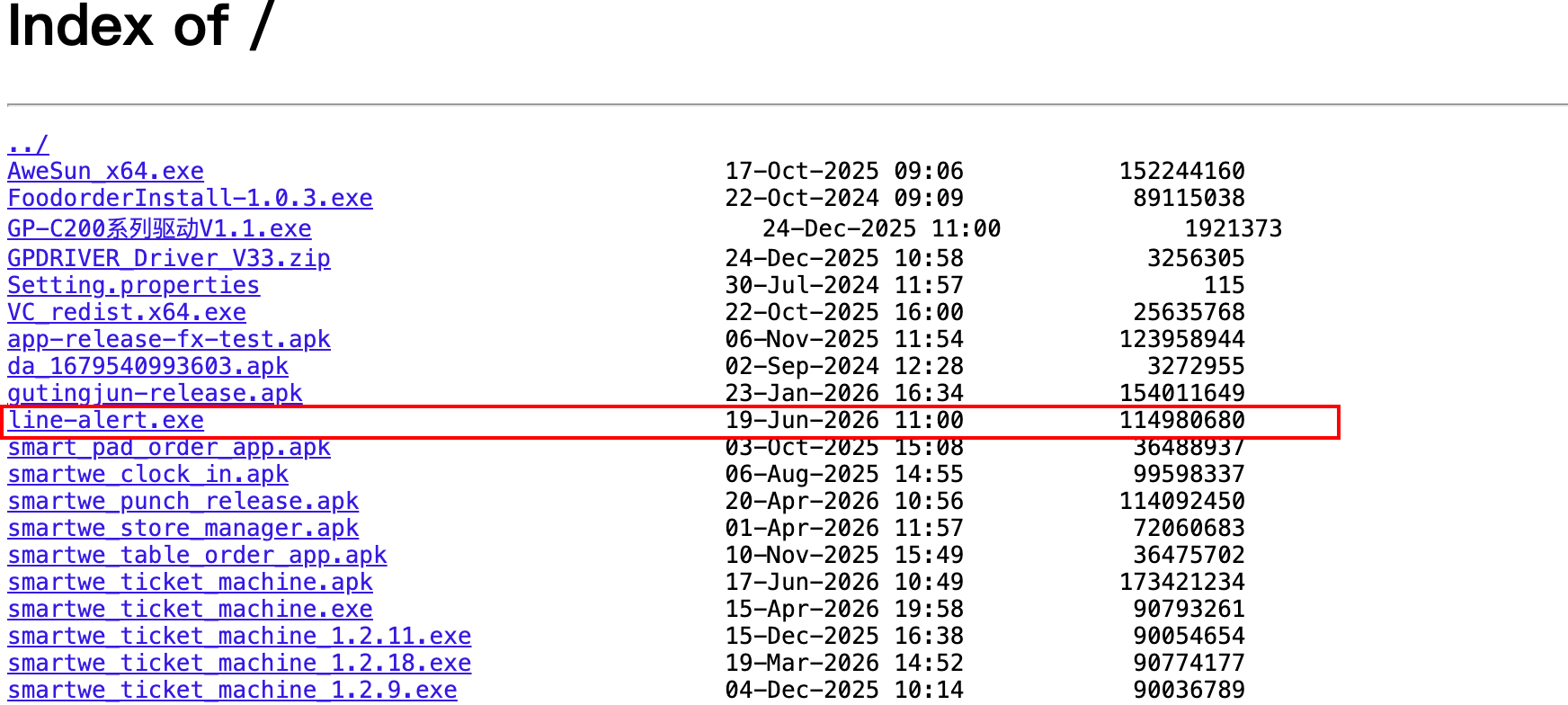This screenshot has height=705, width=1568.
Task: Click smartwe_table_order_app.apk link
Action: (197, 555)
